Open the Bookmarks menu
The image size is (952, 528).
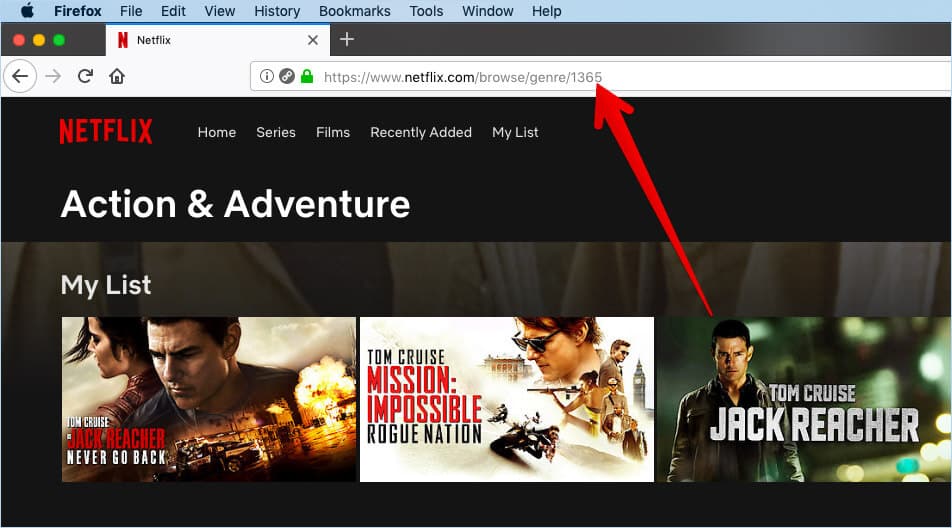pyautogui.click(x=355, y=11)
